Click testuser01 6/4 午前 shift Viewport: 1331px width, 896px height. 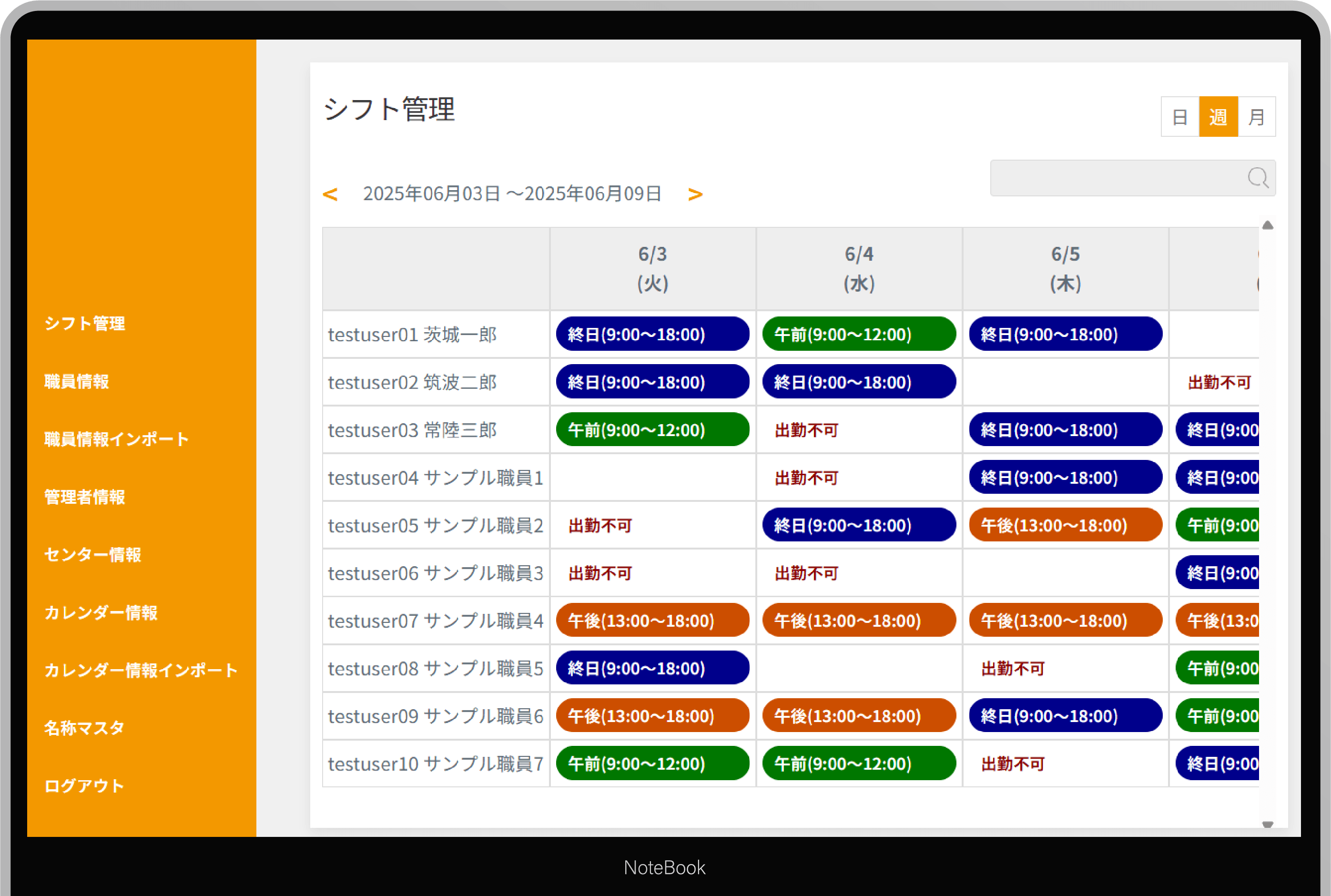859,334
